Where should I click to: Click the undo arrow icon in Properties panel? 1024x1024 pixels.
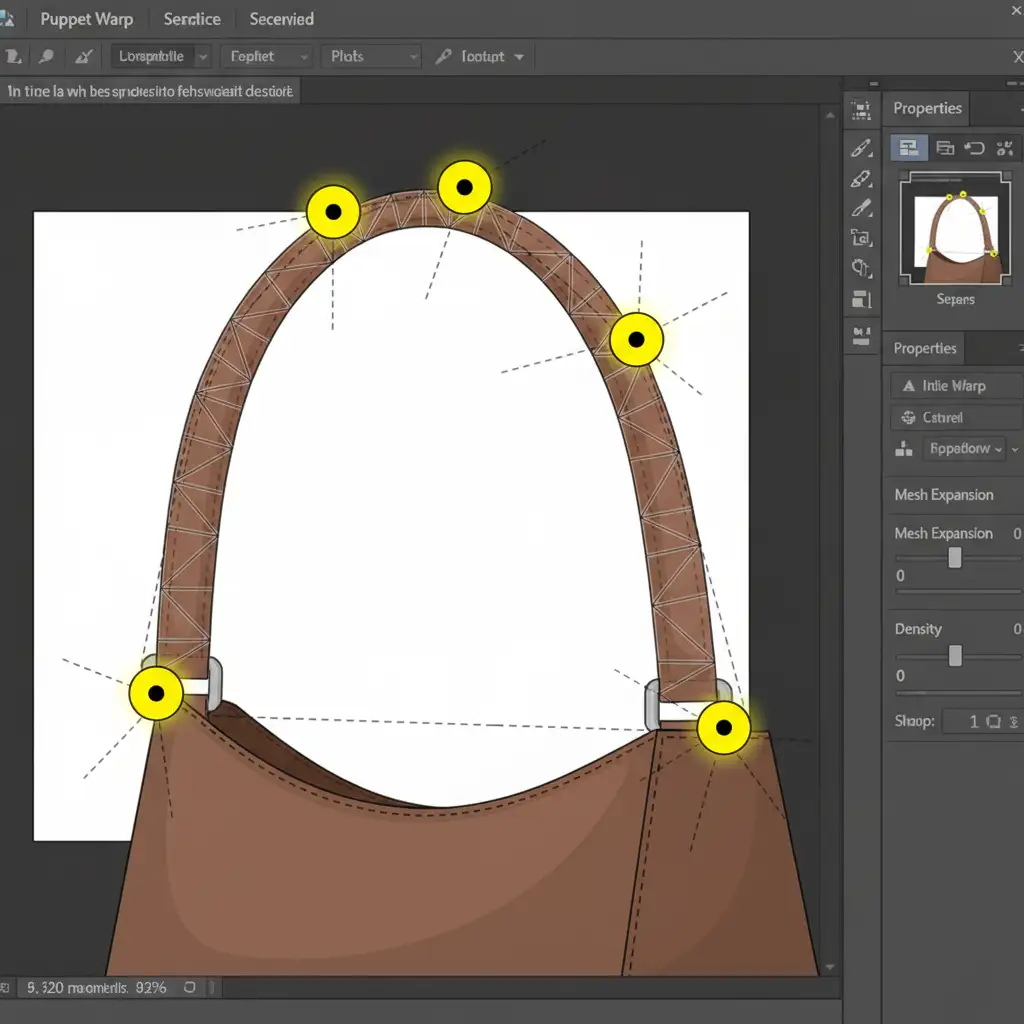click(x=975, y=149)
